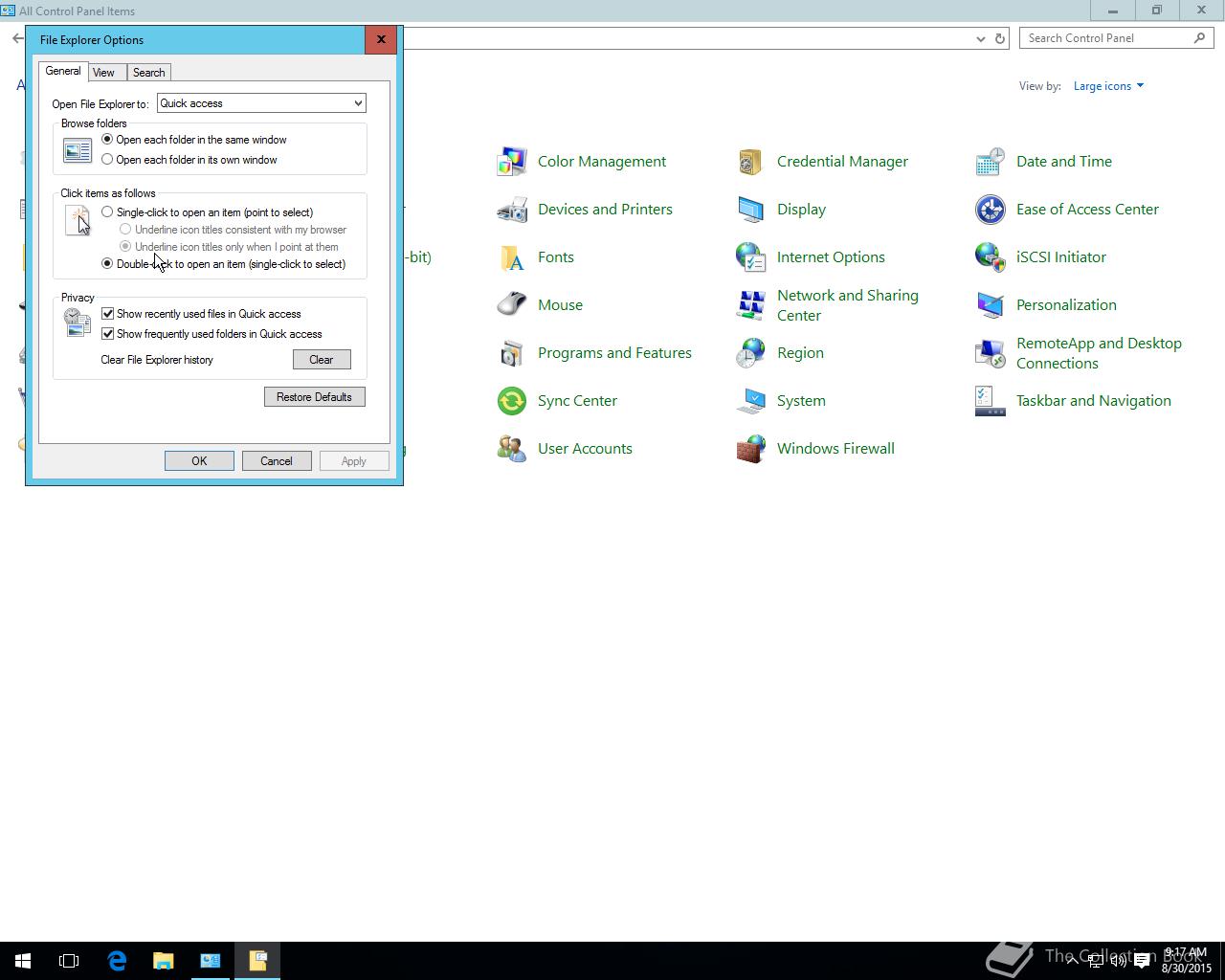
Task: Open the Ease of Access Center icon
Action: pyautogui.click(x=991, y=210)
